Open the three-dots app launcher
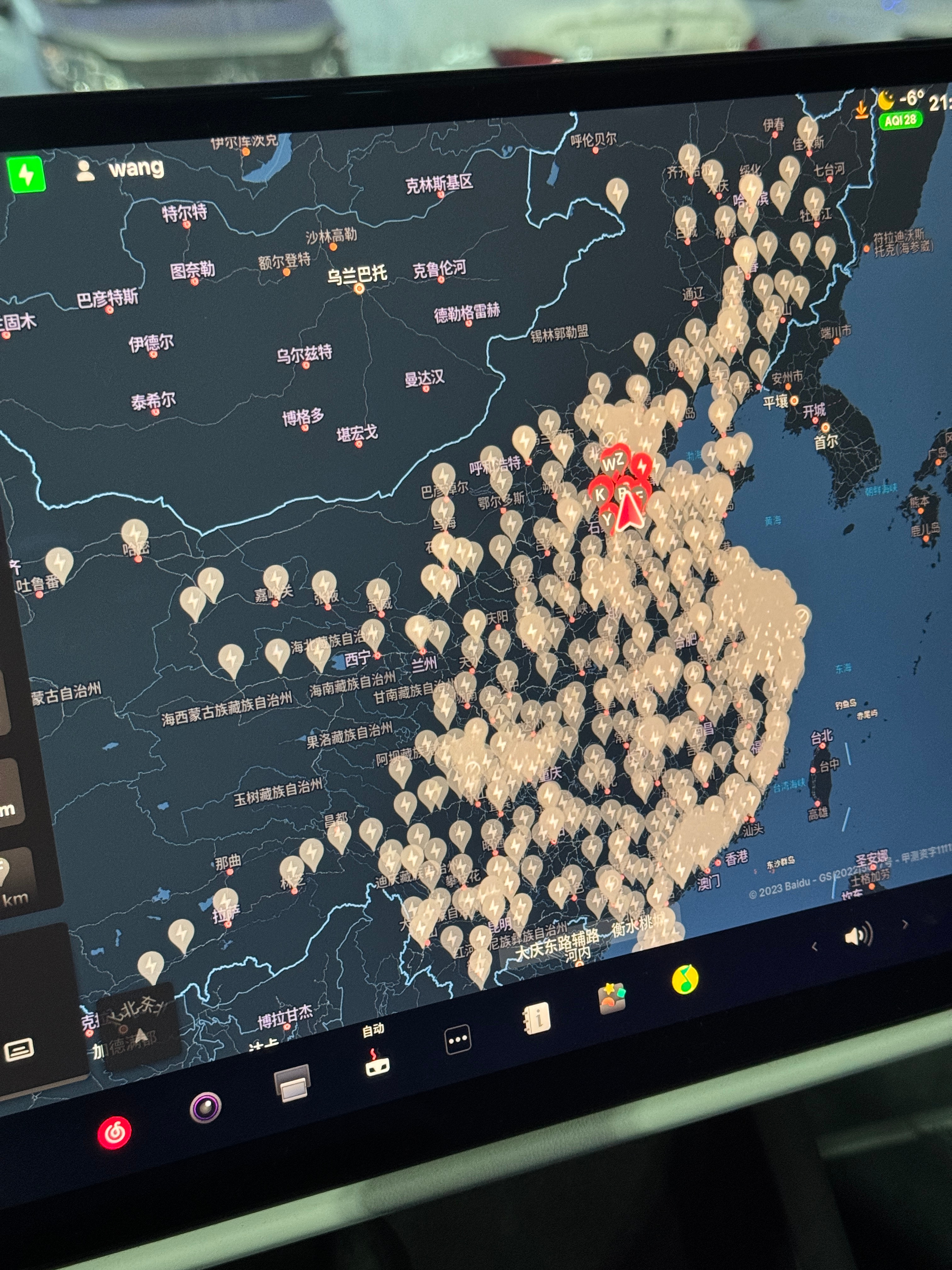The height and width of the screenshot is (1270, 952). pos(458,1039)
